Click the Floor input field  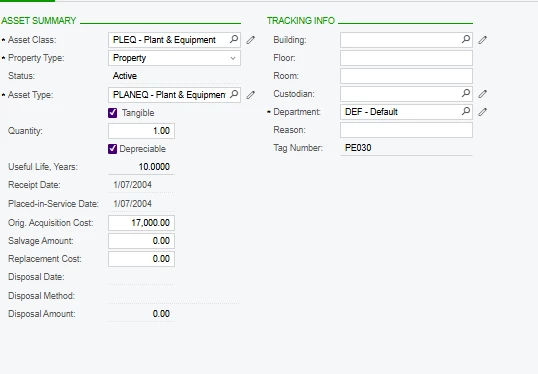(x=406, y=58)
